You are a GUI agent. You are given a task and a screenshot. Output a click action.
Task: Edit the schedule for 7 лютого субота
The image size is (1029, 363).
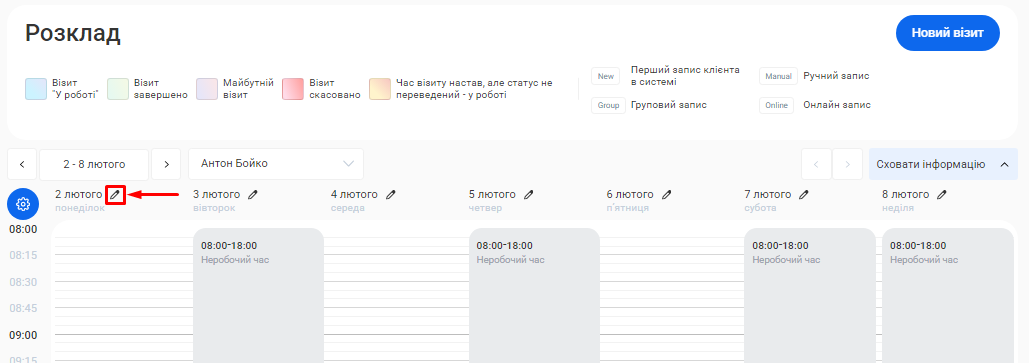coord(804,194)
